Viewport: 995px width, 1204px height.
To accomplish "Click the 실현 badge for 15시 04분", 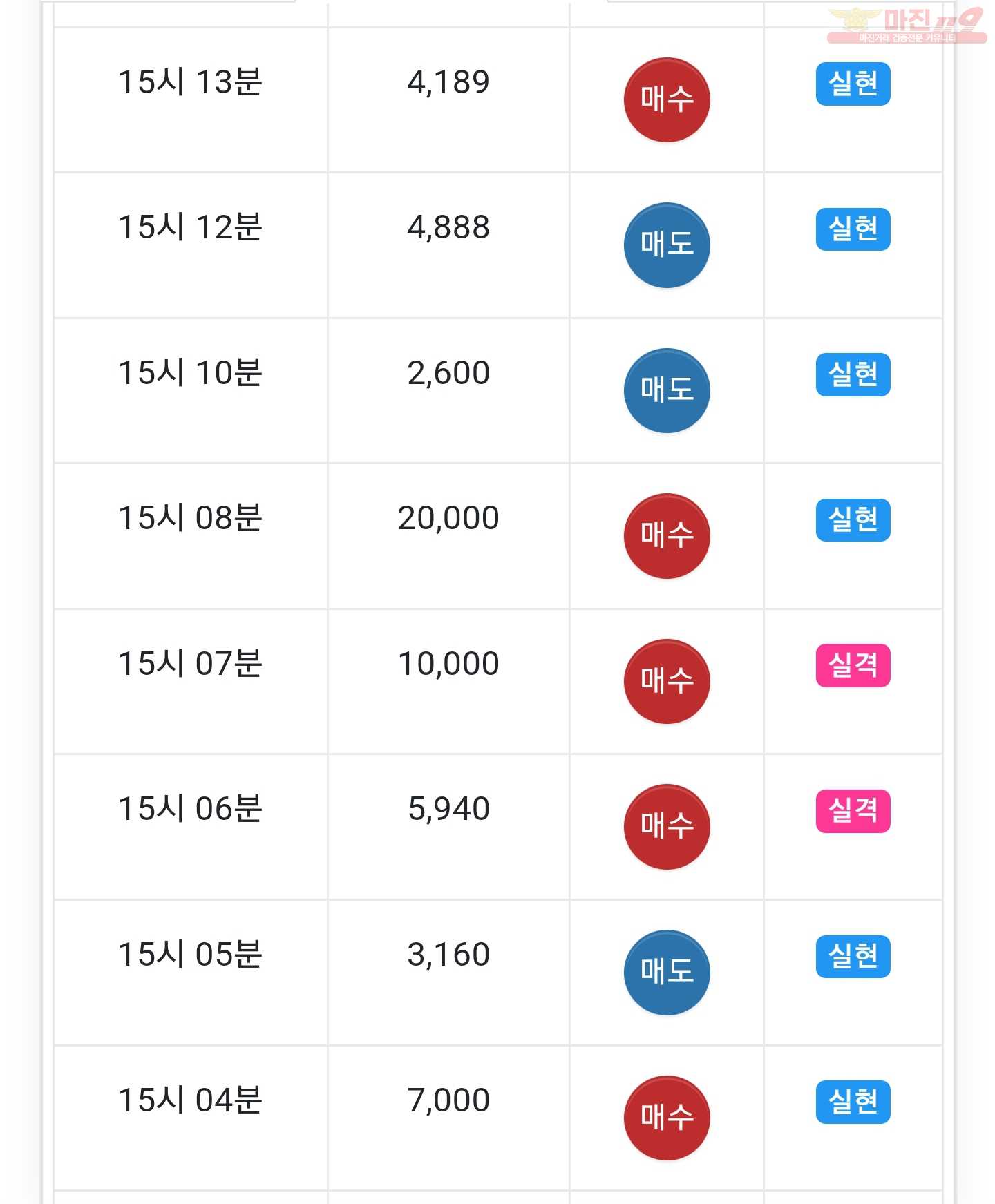I will click(853, 1102).
